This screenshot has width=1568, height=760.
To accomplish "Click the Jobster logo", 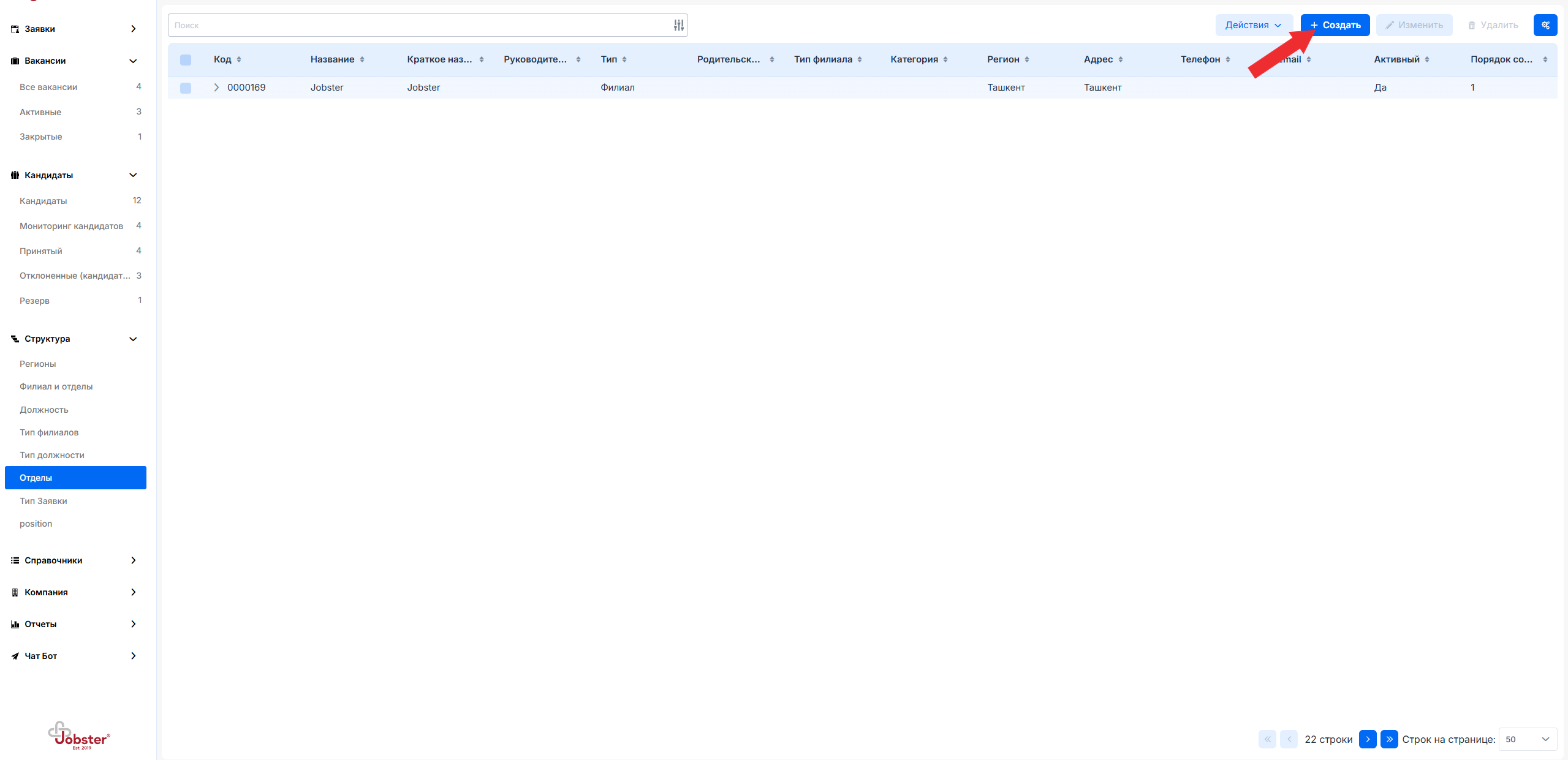I will tap(78, 736).
